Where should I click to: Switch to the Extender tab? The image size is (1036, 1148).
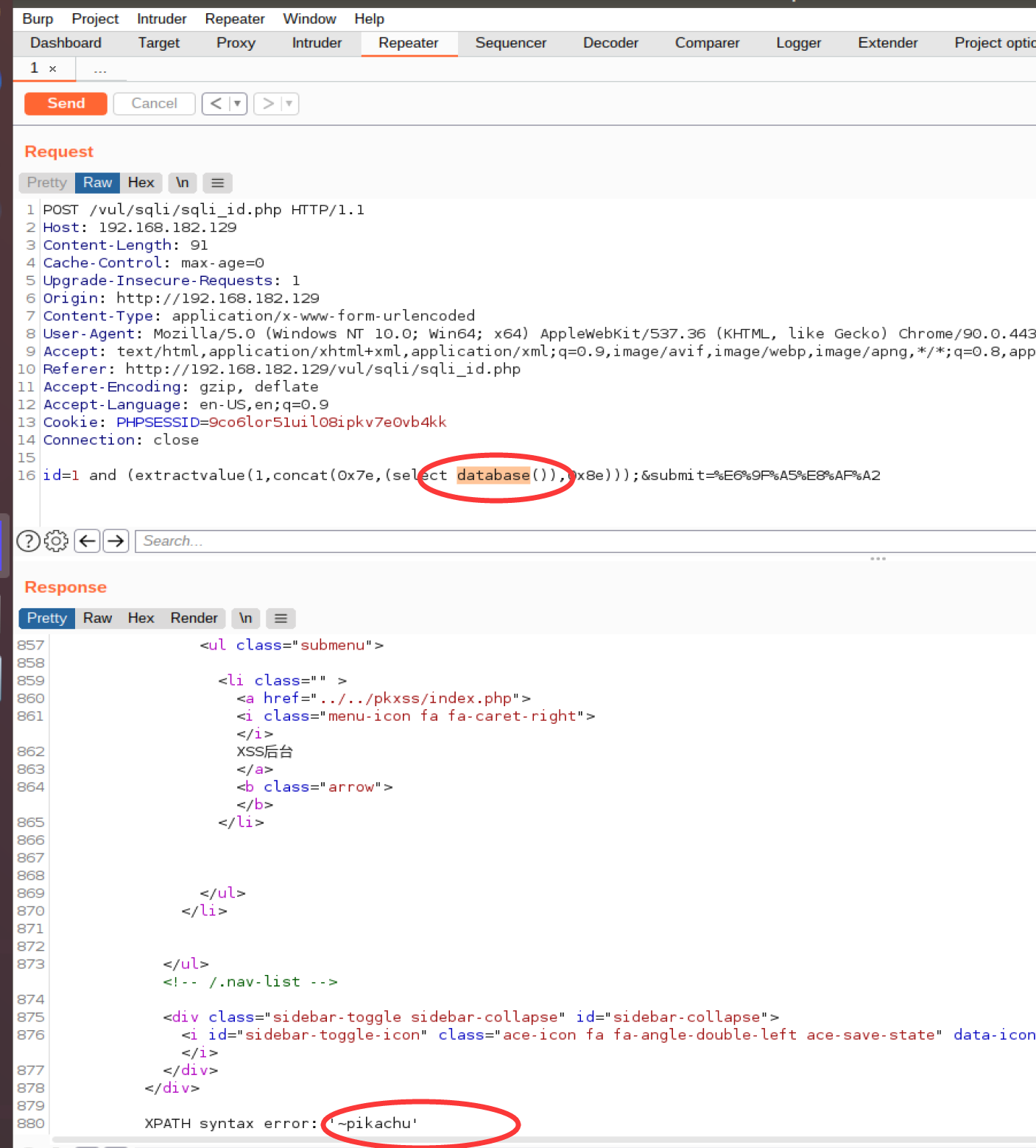click(887, 43)
